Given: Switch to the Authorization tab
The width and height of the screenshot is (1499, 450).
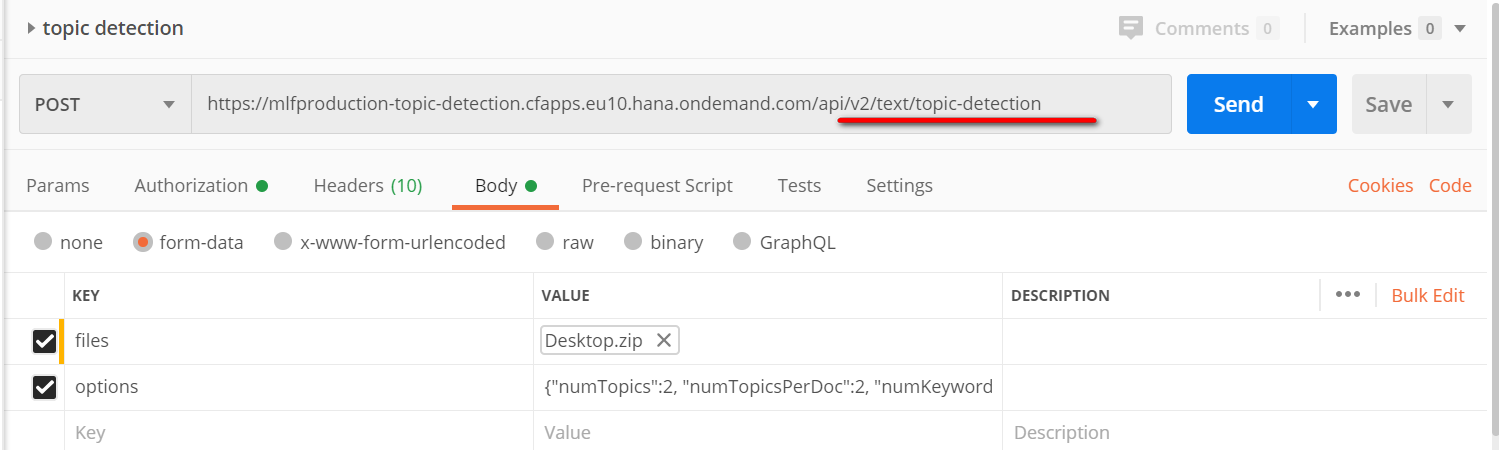Looking at the screenshot, I should pyautogui.click(x=201, y=185).
